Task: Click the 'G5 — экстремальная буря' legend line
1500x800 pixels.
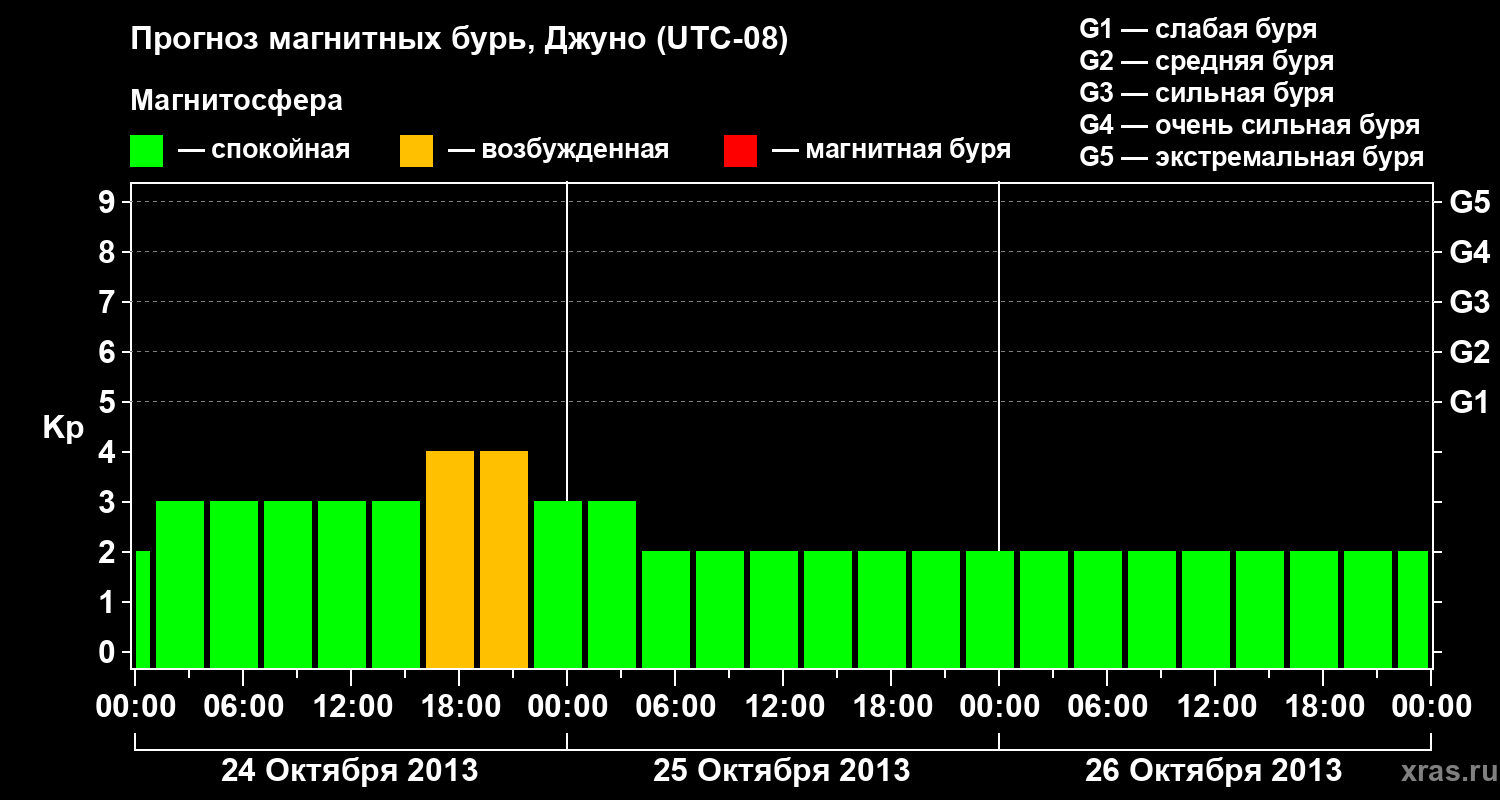Action: 1252,157
